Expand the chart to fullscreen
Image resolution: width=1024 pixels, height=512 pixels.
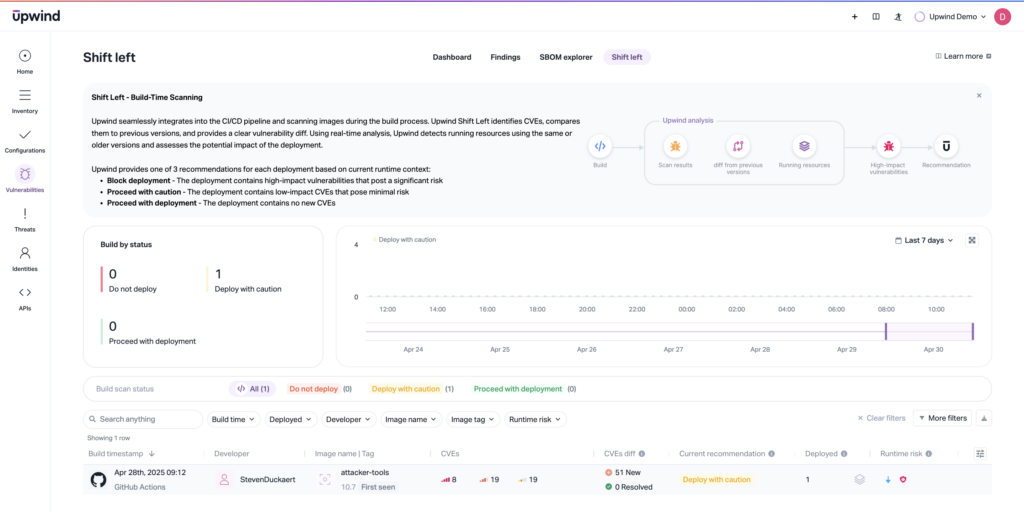972,240
